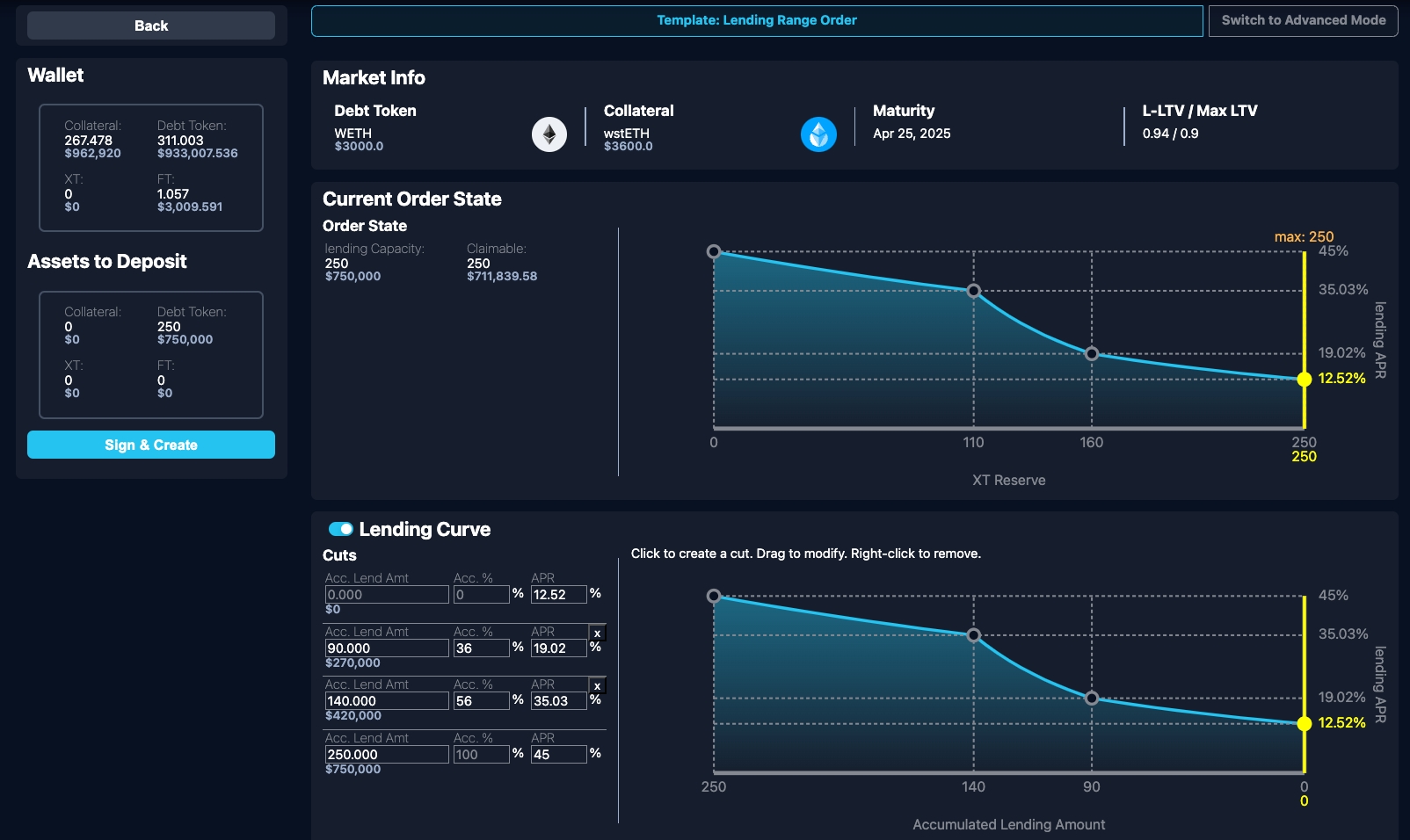1410x840 pixels.
Task: Click the 45% start point on Lending Curve chart
Action: pyautogui.click(x=714, y=597)
